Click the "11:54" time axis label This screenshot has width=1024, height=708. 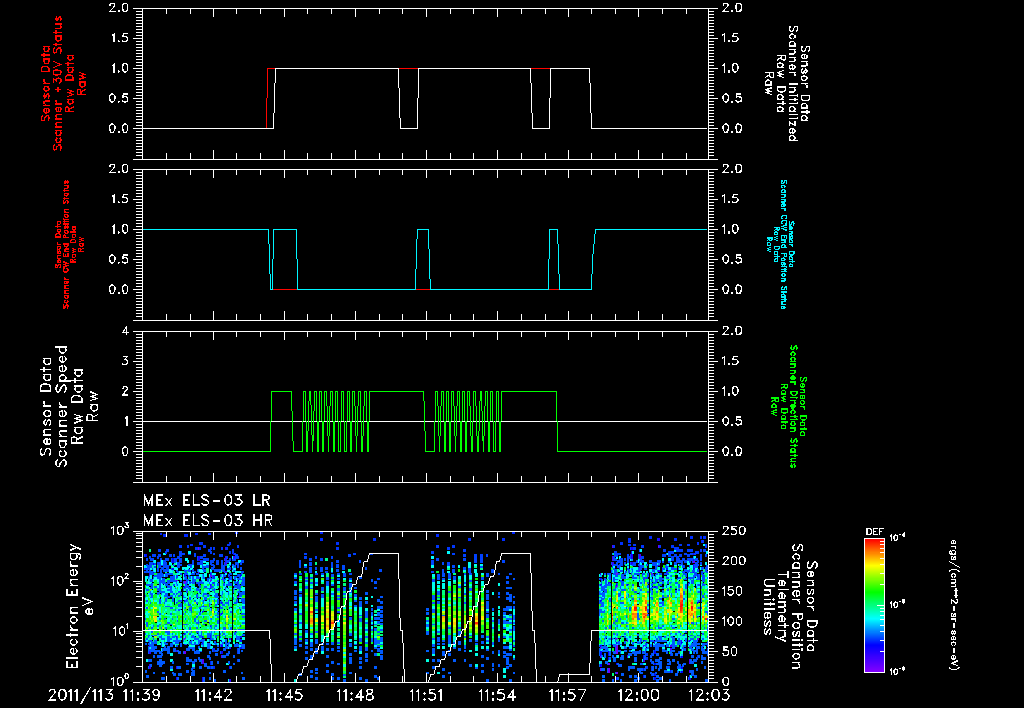click(497, 695)
